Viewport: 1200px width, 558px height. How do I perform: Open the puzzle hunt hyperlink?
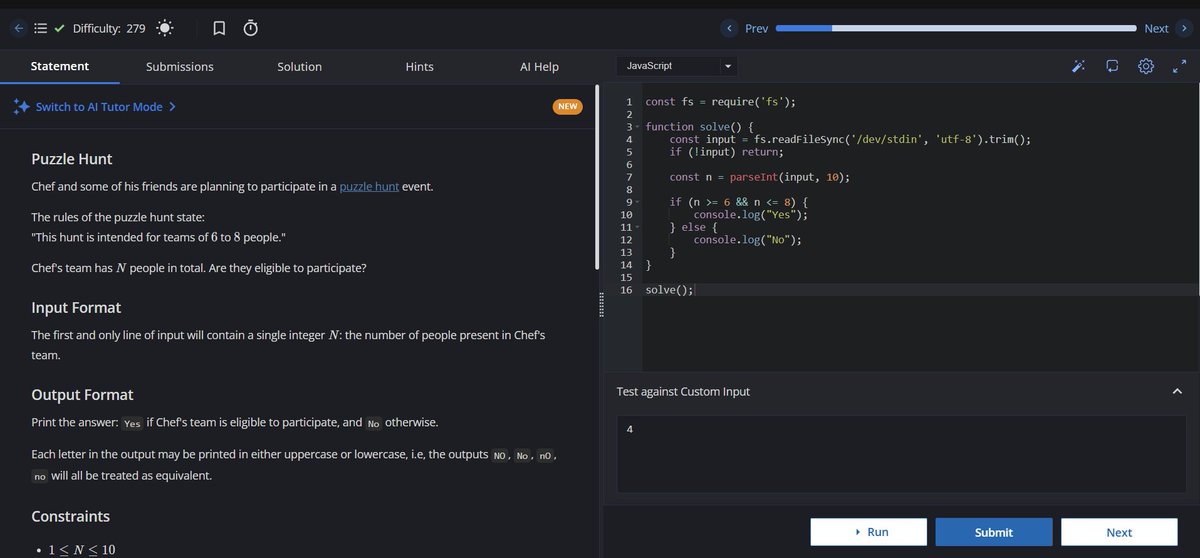(x=369, y=187)
